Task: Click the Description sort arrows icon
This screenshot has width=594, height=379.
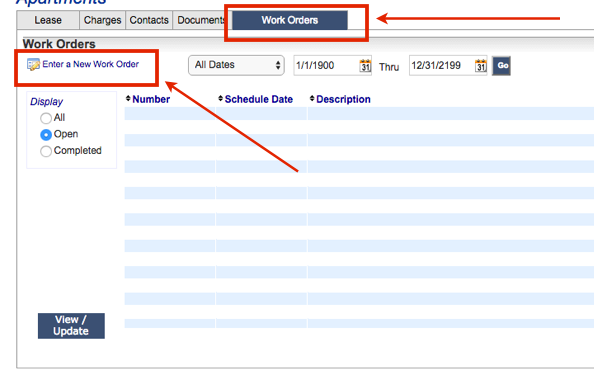Action: [312, 99]
